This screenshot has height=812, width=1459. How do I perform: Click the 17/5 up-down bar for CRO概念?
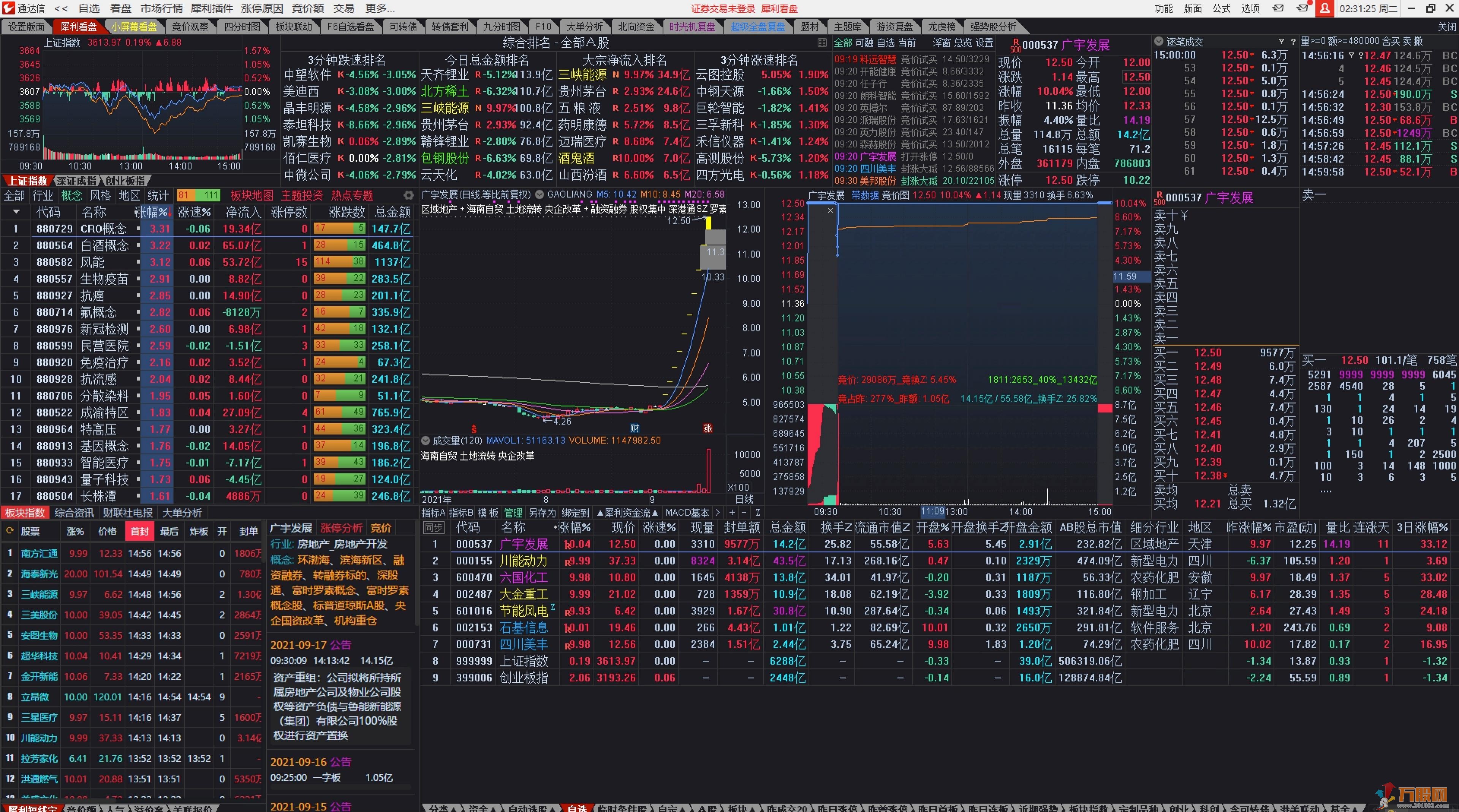click(340, 228)
